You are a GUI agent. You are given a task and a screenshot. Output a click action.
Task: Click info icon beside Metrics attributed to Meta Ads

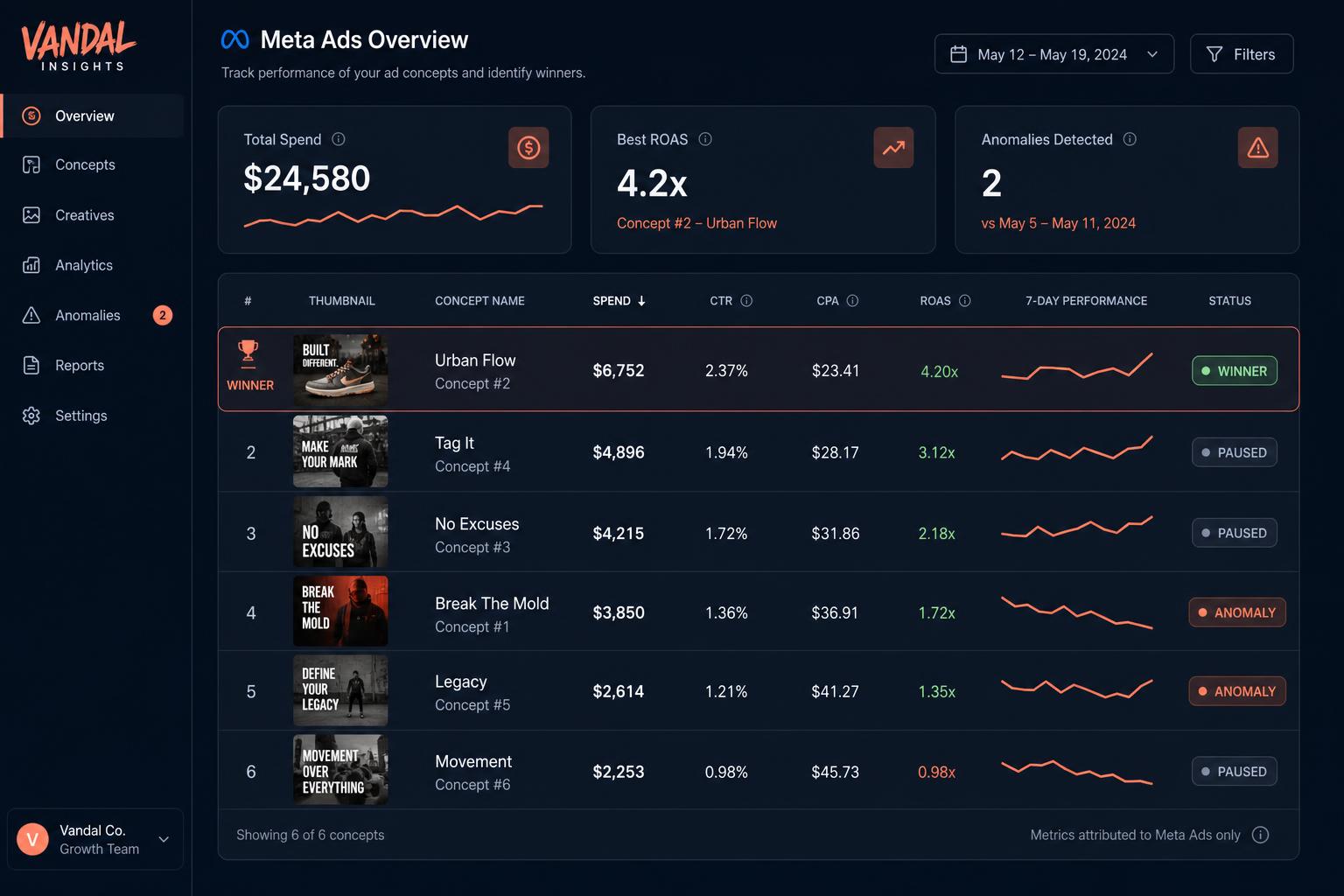(x=1261, y=835)
